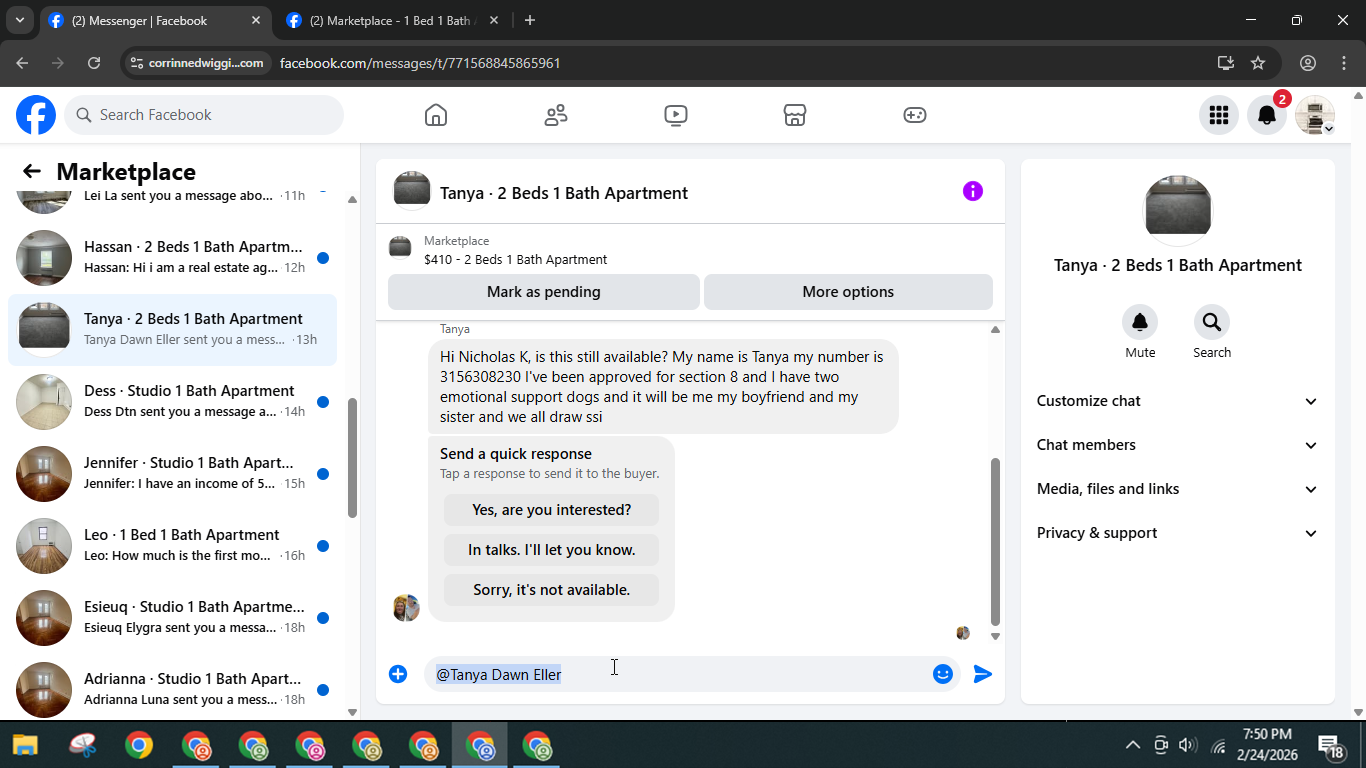Click the message input field

pos(678,674)
